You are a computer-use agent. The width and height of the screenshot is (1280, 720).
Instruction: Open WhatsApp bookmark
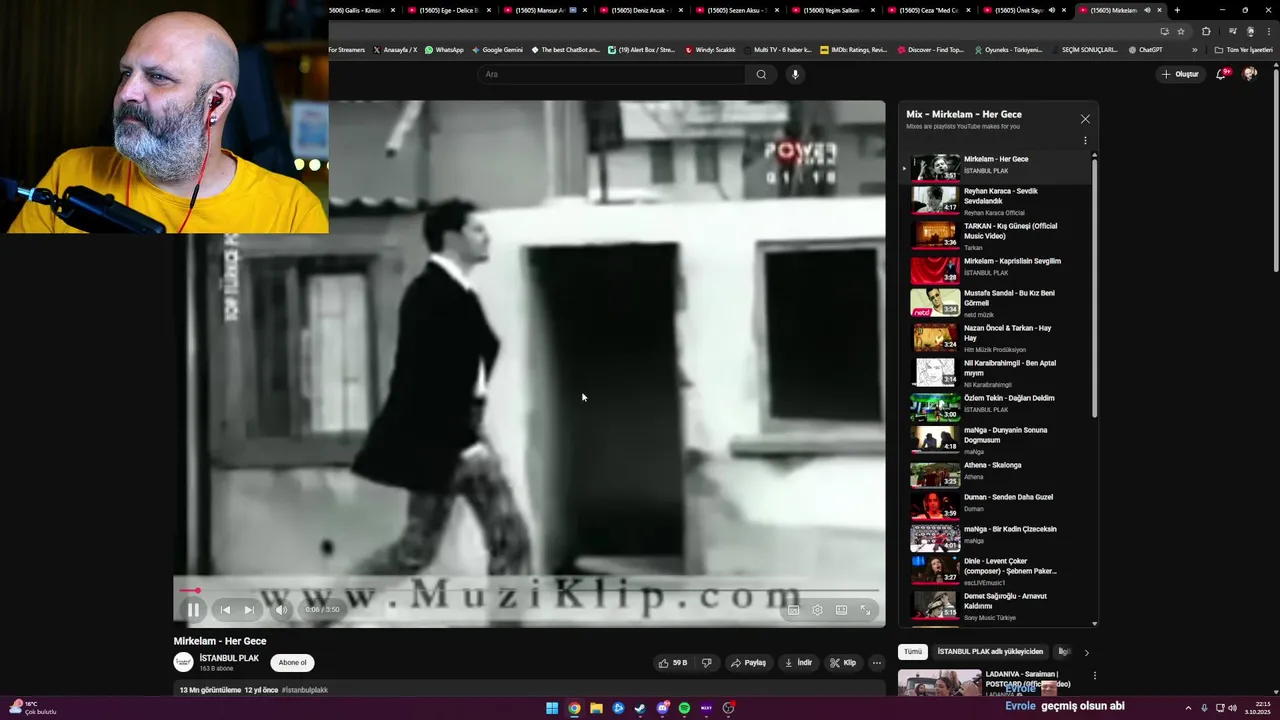pyautogui.click(x=444, y=50)
